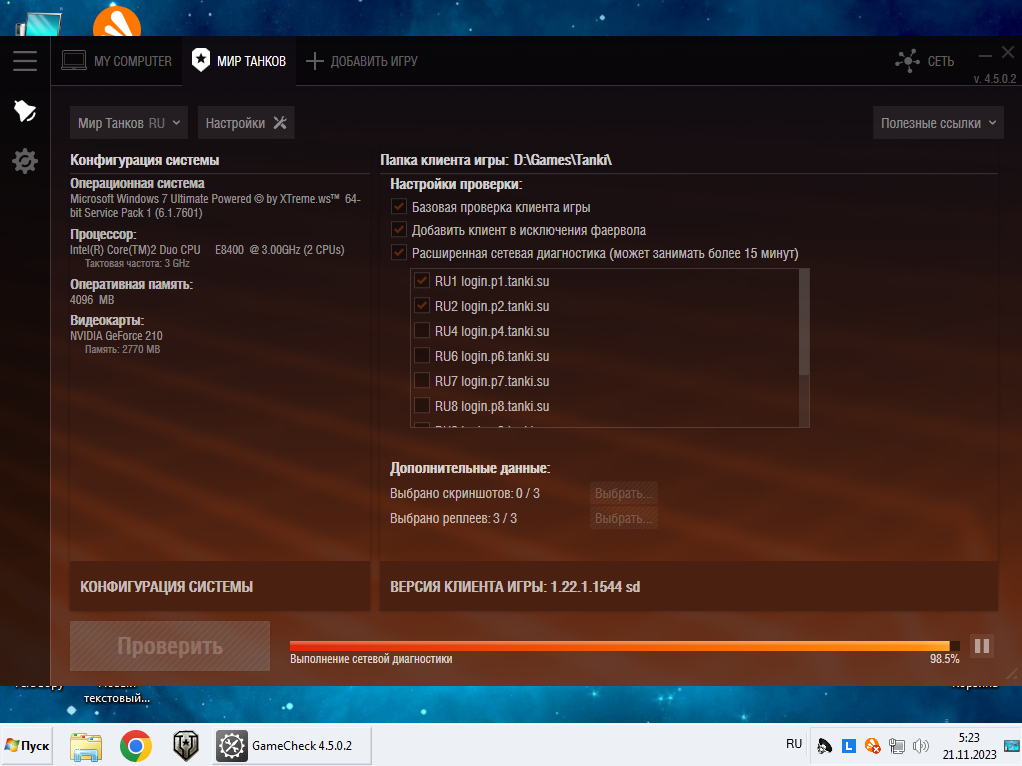The image size is (1022, 766).
Task: Pause the network diagnostics
Action: 982,646
